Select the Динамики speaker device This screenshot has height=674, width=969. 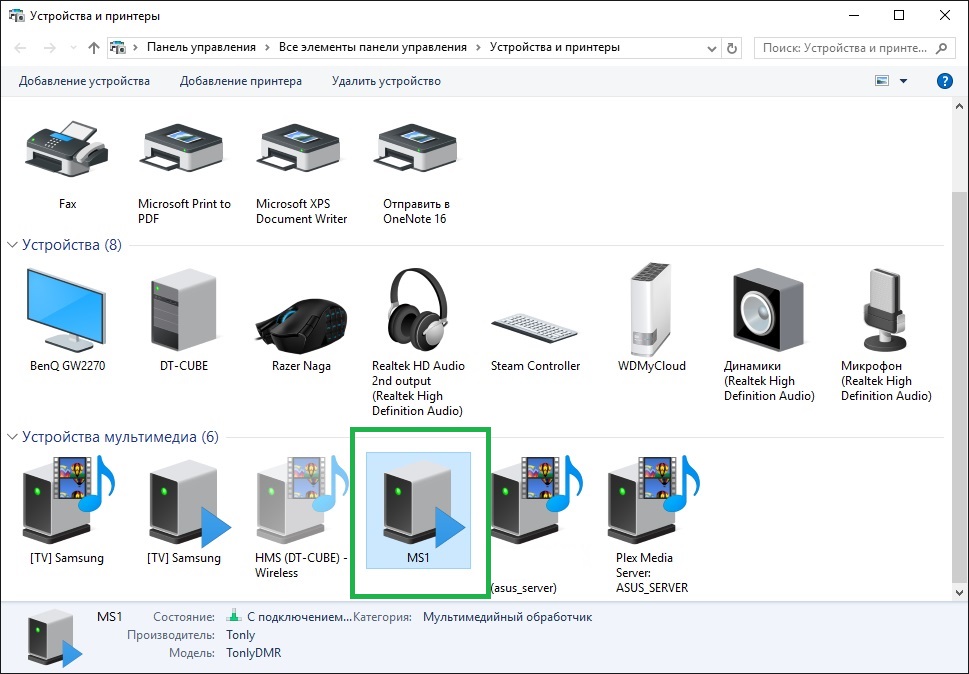769,311
